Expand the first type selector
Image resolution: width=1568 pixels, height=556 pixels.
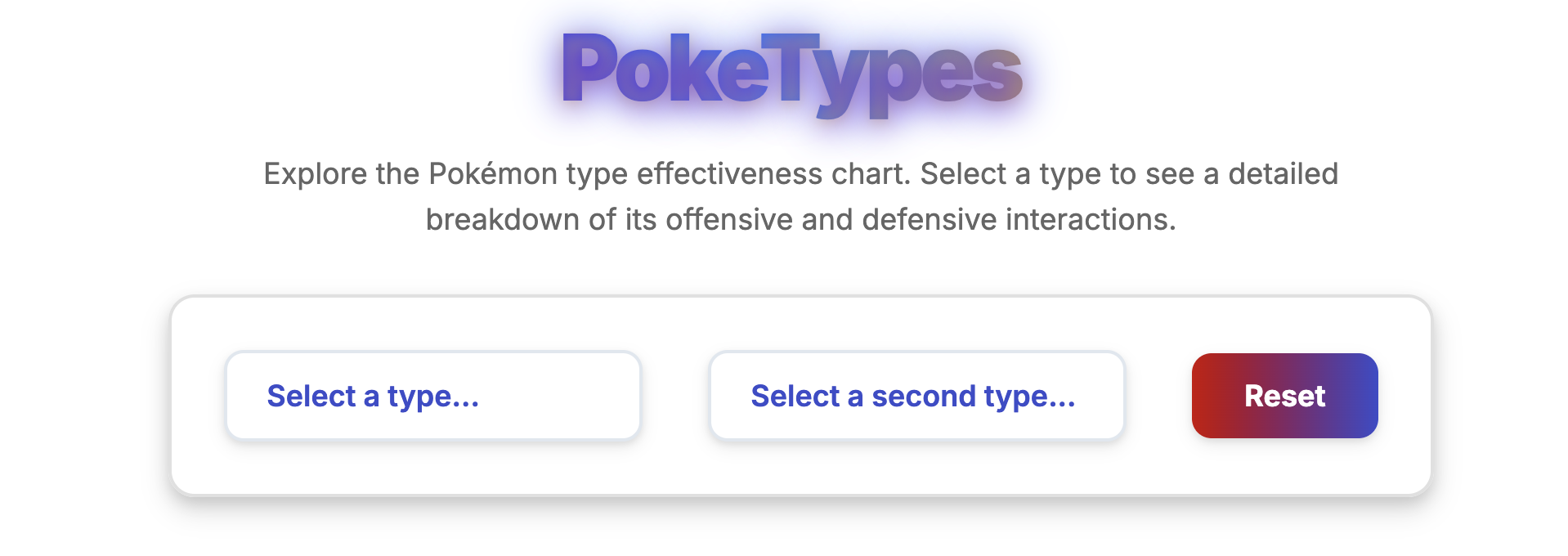(432, 396)
